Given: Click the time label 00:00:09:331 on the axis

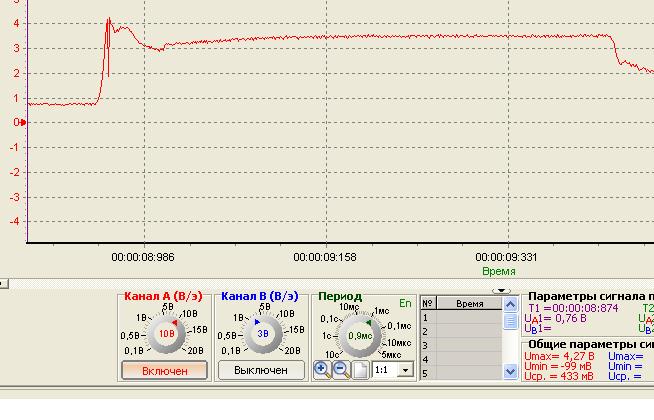Looking at the screenshot, I should (x=506, y=257).
